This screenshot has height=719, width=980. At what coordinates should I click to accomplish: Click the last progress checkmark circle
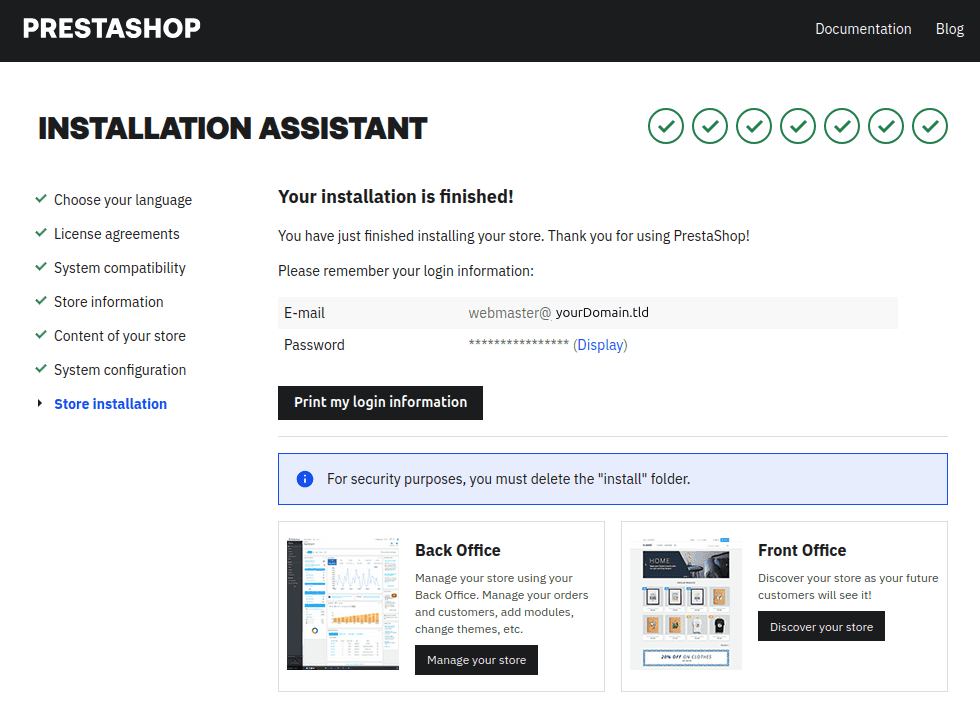[x=930, y=126]
